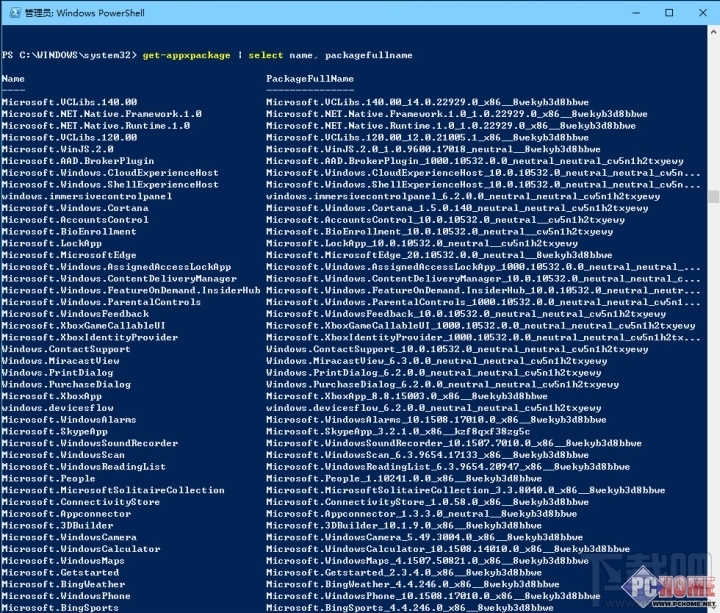Click the PowerShell icon in the title bar
The width and height of the screenshot is (720, 613).
[12, 12]
